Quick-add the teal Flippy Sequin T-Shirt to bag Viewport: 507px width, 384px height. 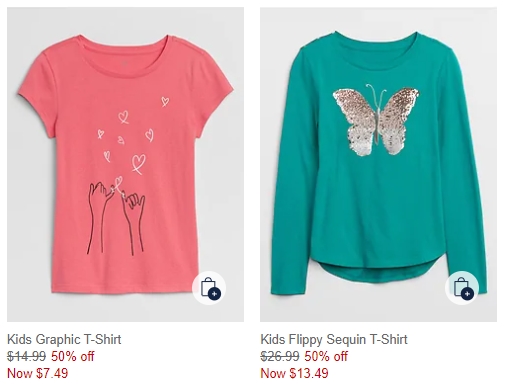pos(462,288)
